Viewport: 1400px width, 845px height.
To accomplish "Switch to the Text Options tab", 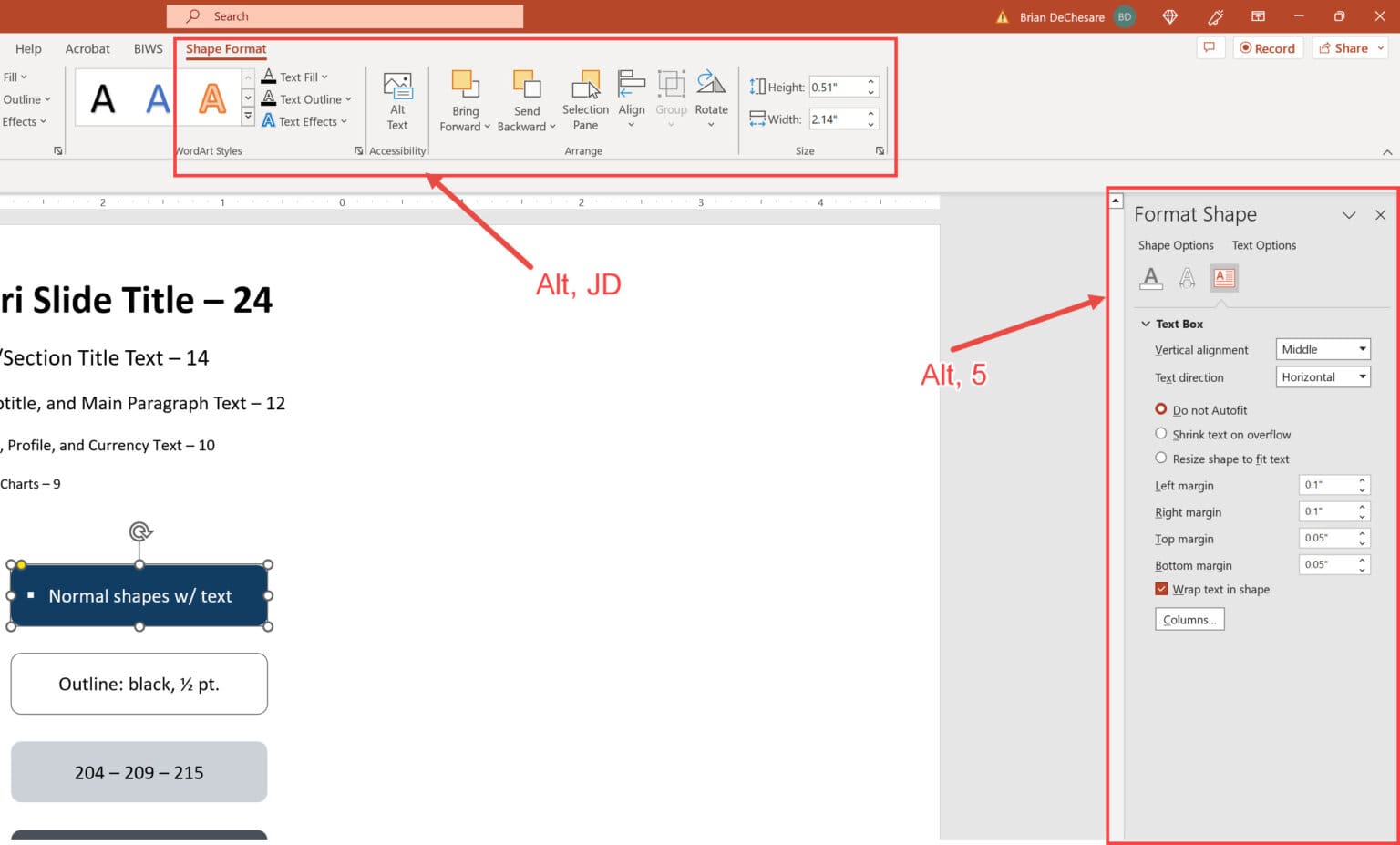I will (1264, 244).
